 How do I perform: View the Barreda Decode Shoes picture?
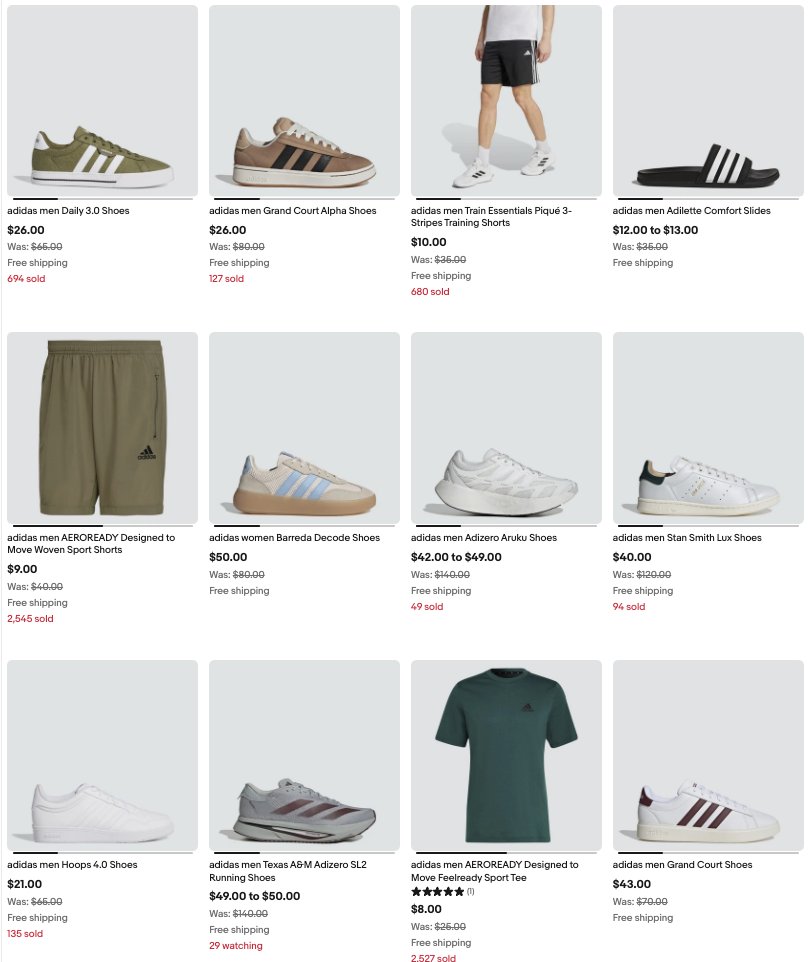(304, 428)
